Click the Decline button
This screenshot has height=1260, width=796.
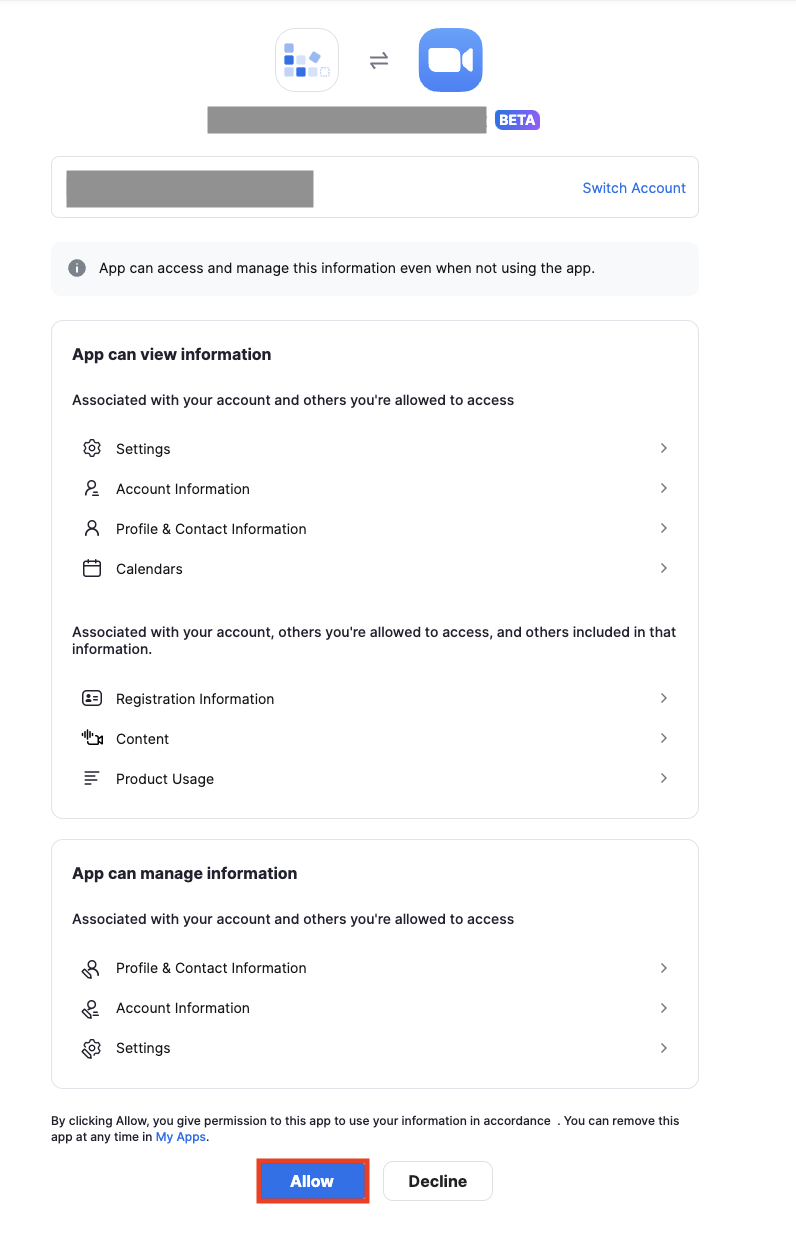click(x=438, y=1181)
